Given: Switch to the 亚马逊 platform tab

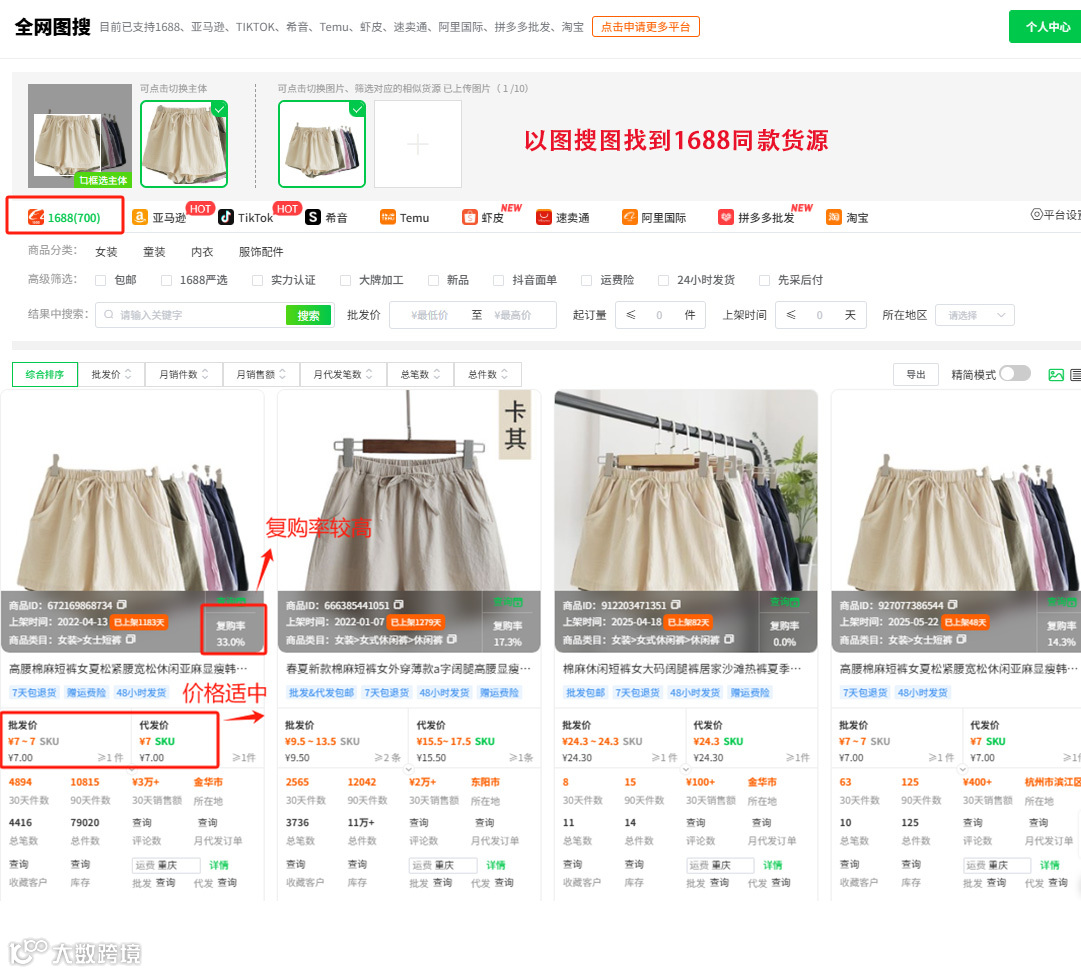Looking at the screenshot, I should [x=159, y=217].
